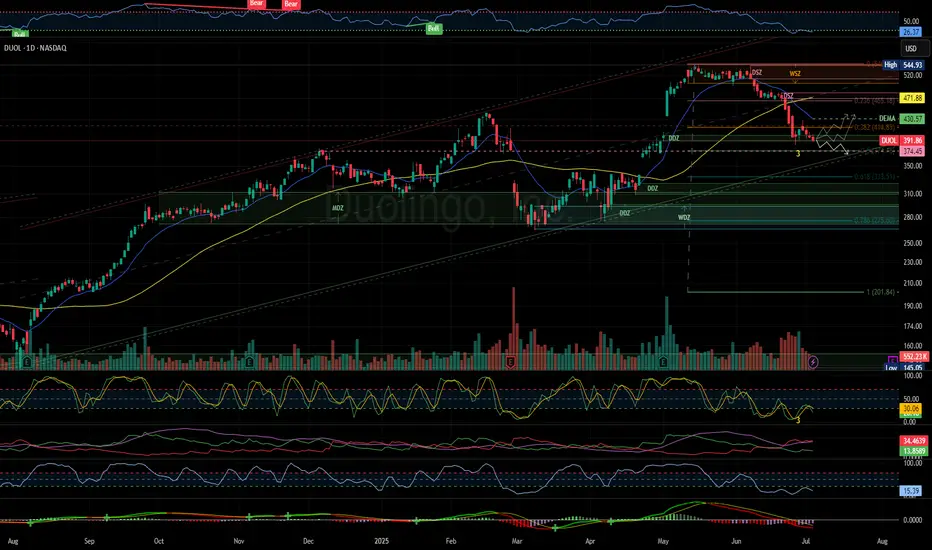932x550 pixels.
Task: Click the Mar label on the time axis
Action: pos(517,541)
